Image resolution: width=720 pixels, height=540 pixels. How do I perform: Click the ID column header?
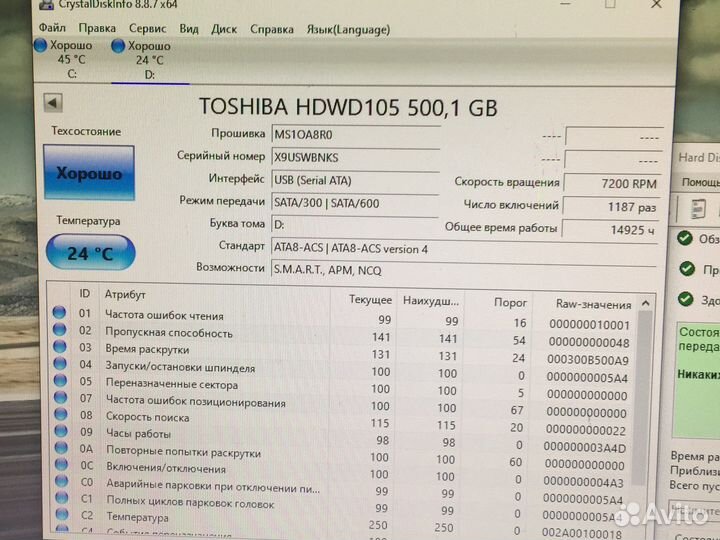(84, 293)
